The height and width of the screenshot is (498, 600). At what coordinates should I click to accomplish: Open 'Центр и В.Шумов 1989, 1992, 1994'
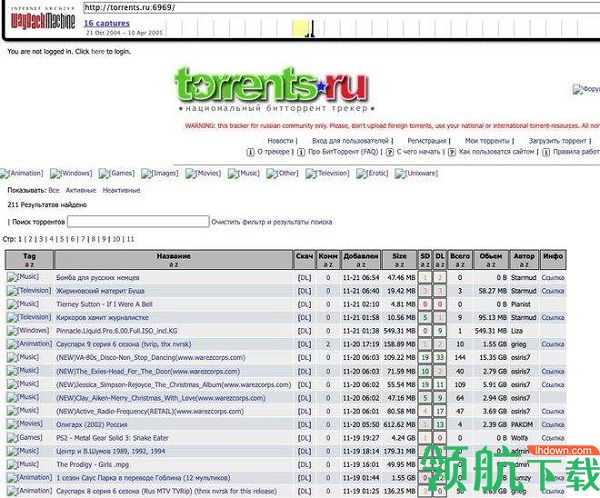[x=111, y=451]
